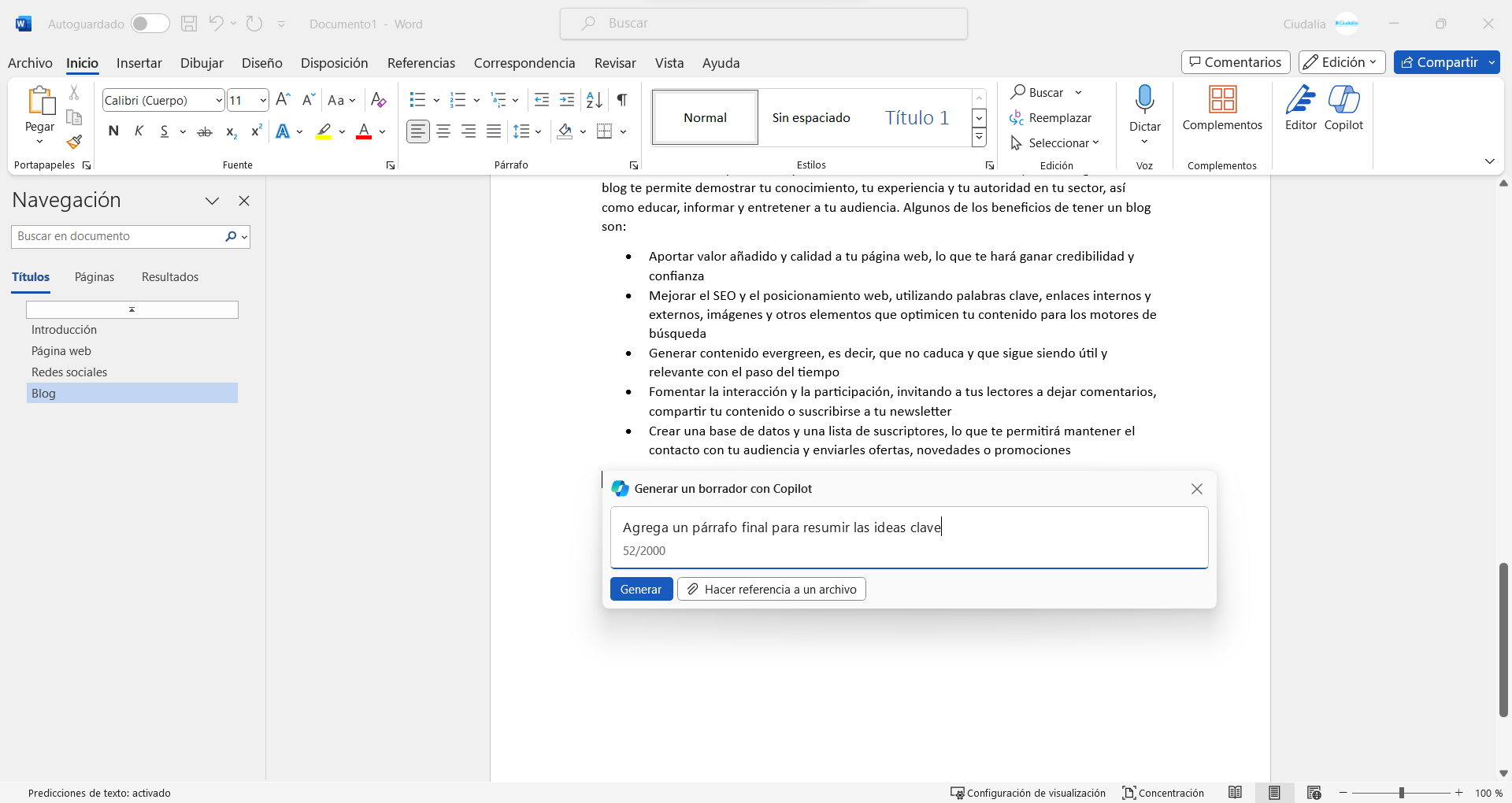
Task: Open the Páginas navigation tab
Action: pyautogui.click(x=94, y=277)
